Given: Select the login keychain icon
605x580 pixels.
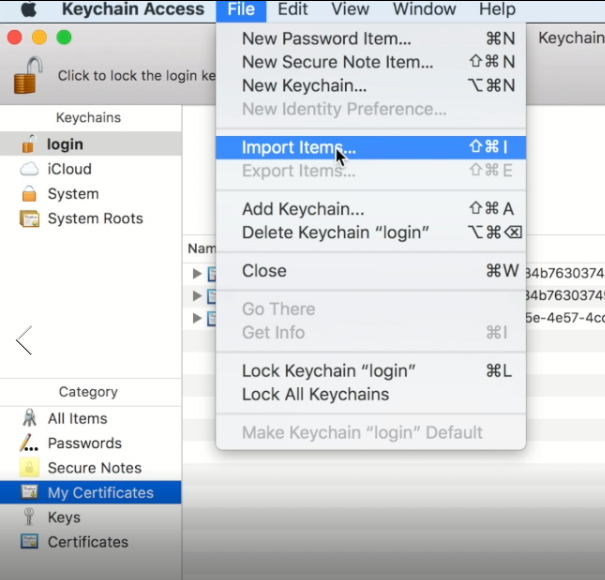Looking at the screenshot, I should (x=29, y=144).
